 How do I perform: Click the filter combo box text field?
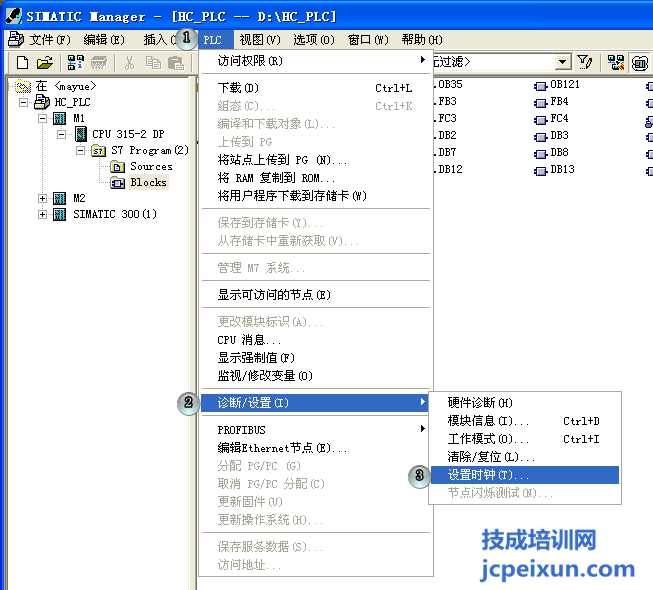(x=494, y=62)
